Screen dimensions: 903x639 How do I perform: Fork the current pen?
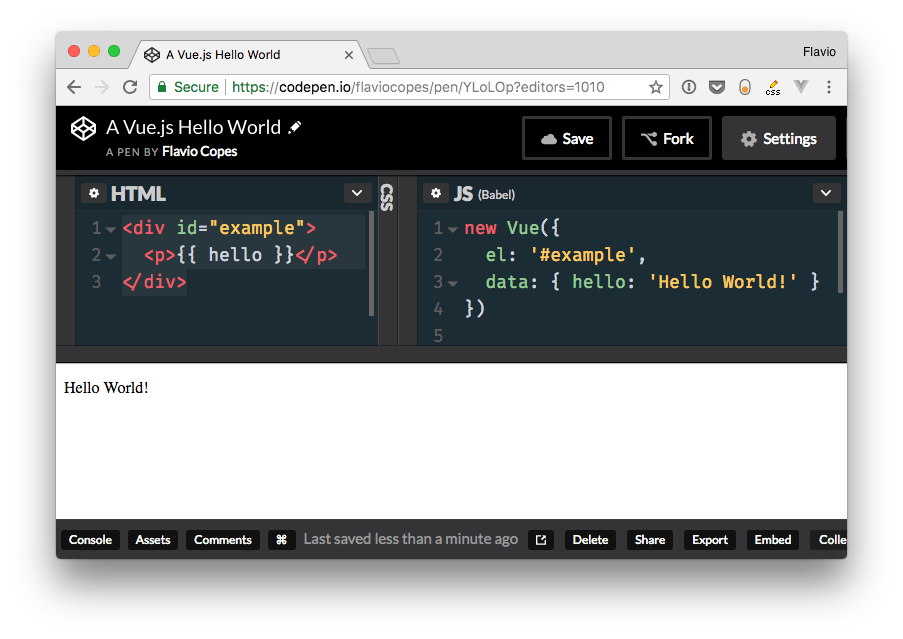tap(666, 138)
